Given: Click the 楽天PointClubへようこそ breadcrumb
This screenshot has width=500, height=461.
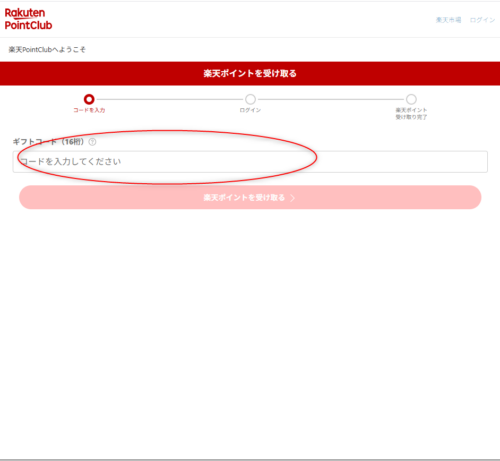Looking at the screenshot, I should pyautogui.click(x=47, y=50).
